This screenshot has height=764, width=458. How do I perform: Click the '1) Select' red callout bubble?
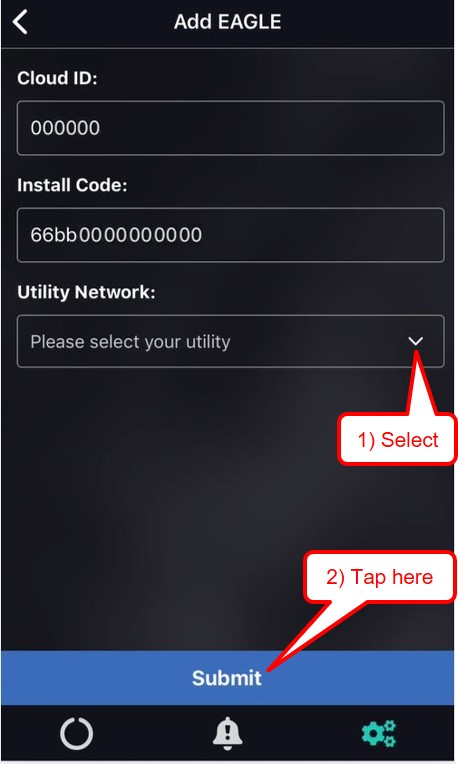tap(398, 439)
